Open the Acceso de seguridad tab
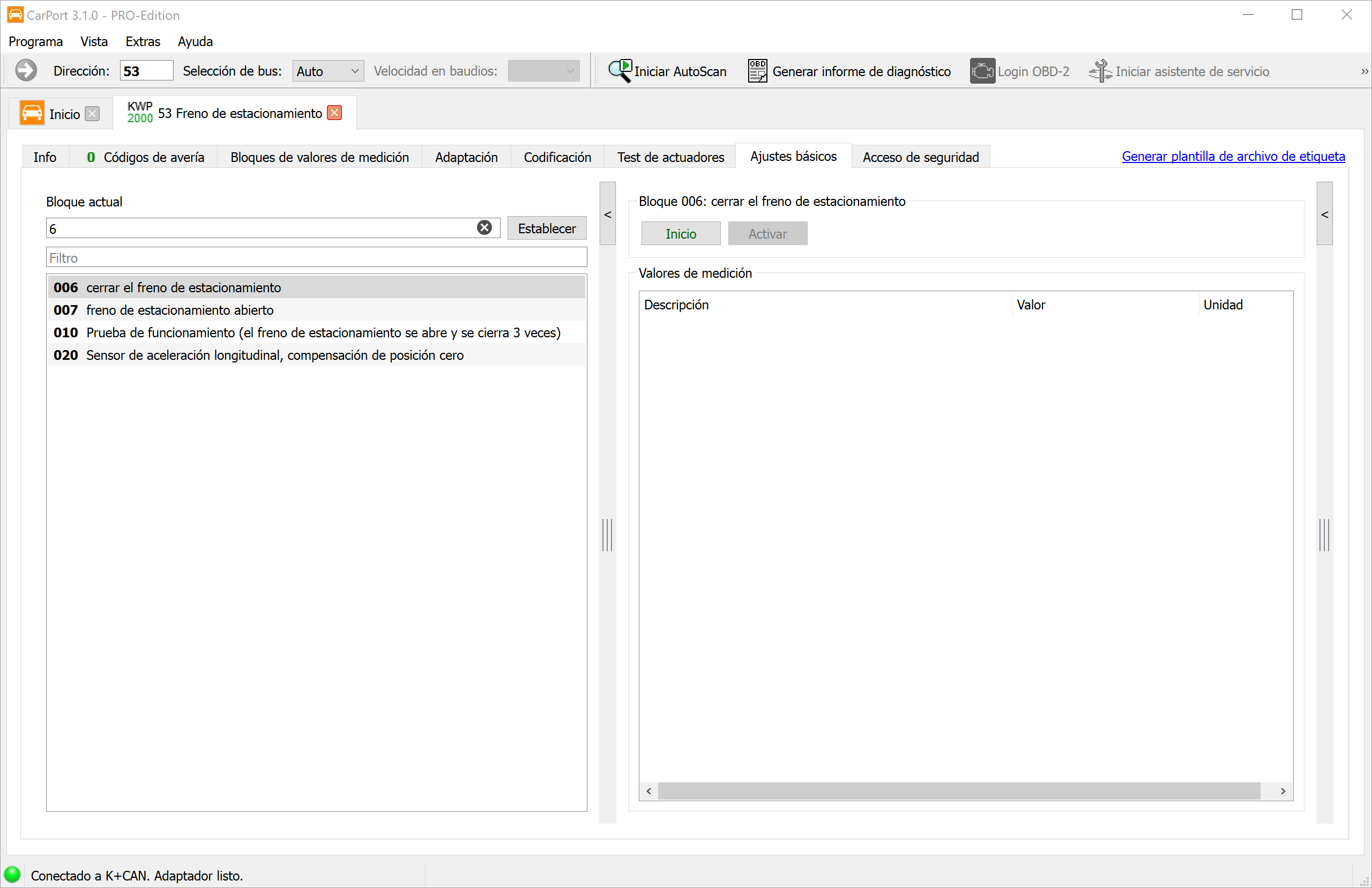Screen dimensions: 1372x888 point(921,157)
